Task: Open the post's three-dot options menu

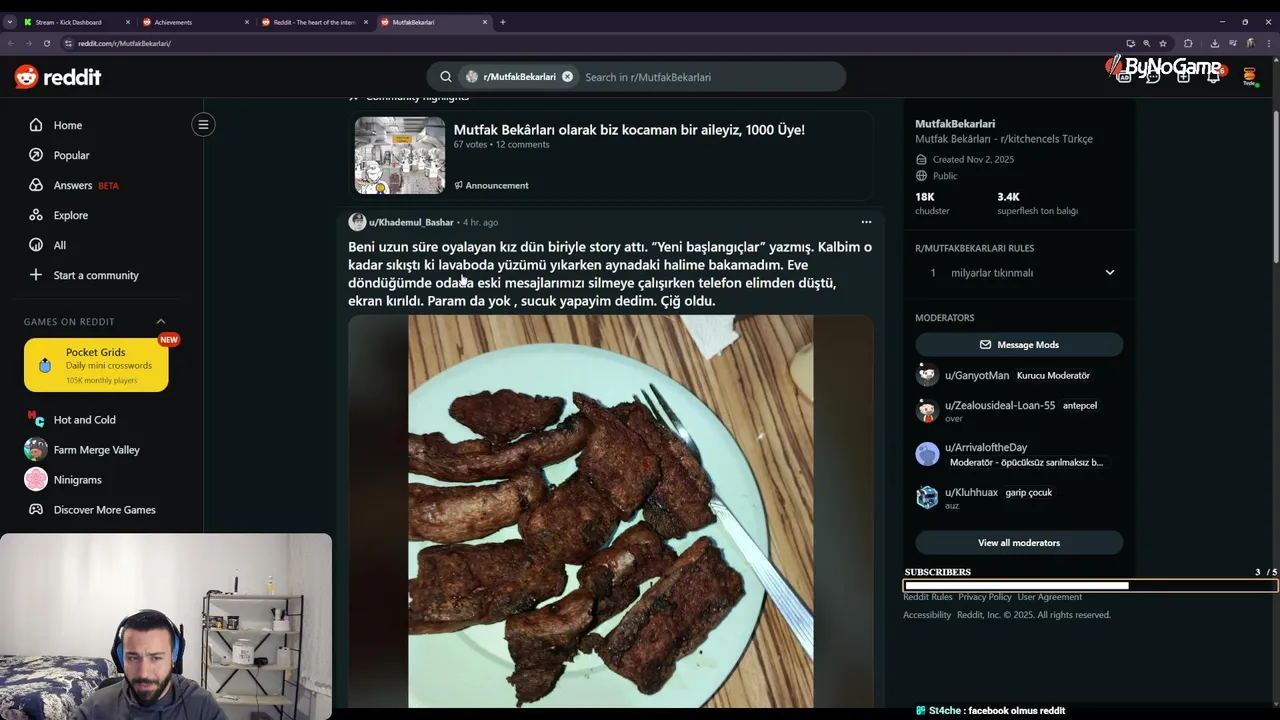Action: click(866, 222)
